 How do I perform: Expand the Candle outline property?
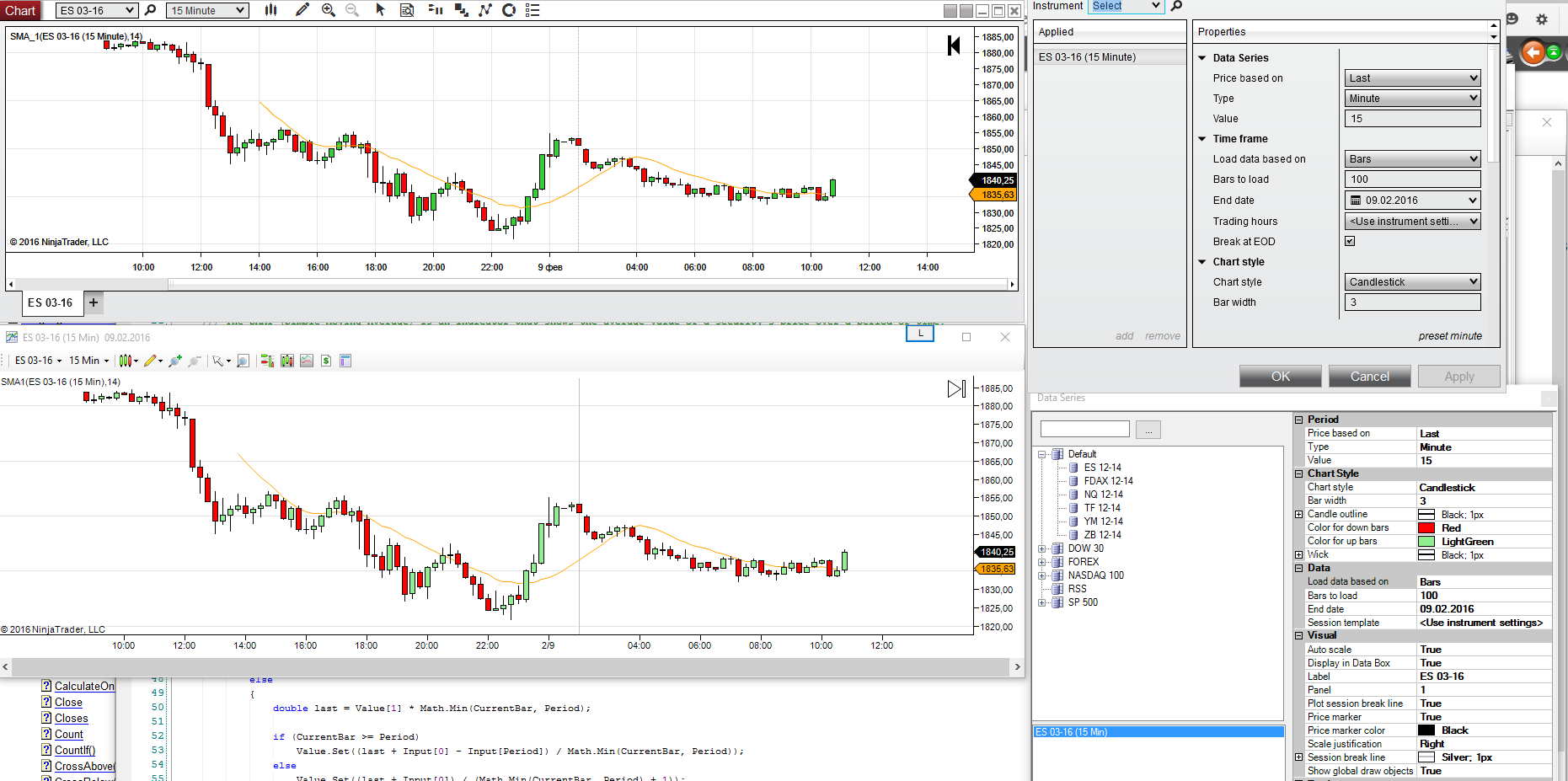pyautogui.click(x=1299, y=514)
